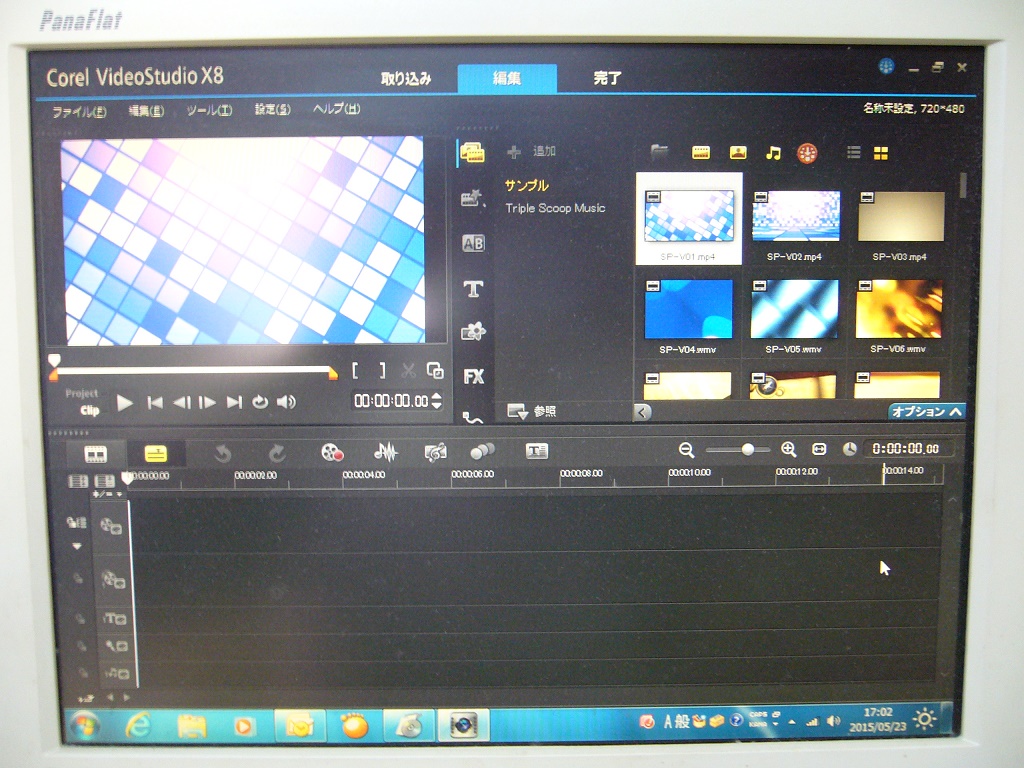The width and height of the screenshot is (1024, 768).
Task: Step back to previous frame
Action: point(182,403)
